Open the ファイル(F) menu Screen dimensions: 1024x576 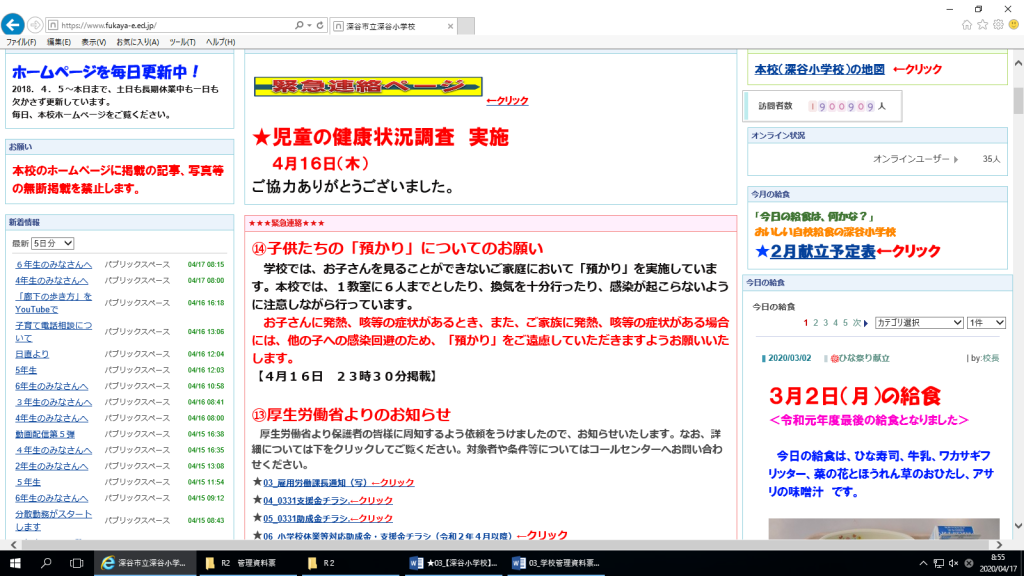pos(21,42)
